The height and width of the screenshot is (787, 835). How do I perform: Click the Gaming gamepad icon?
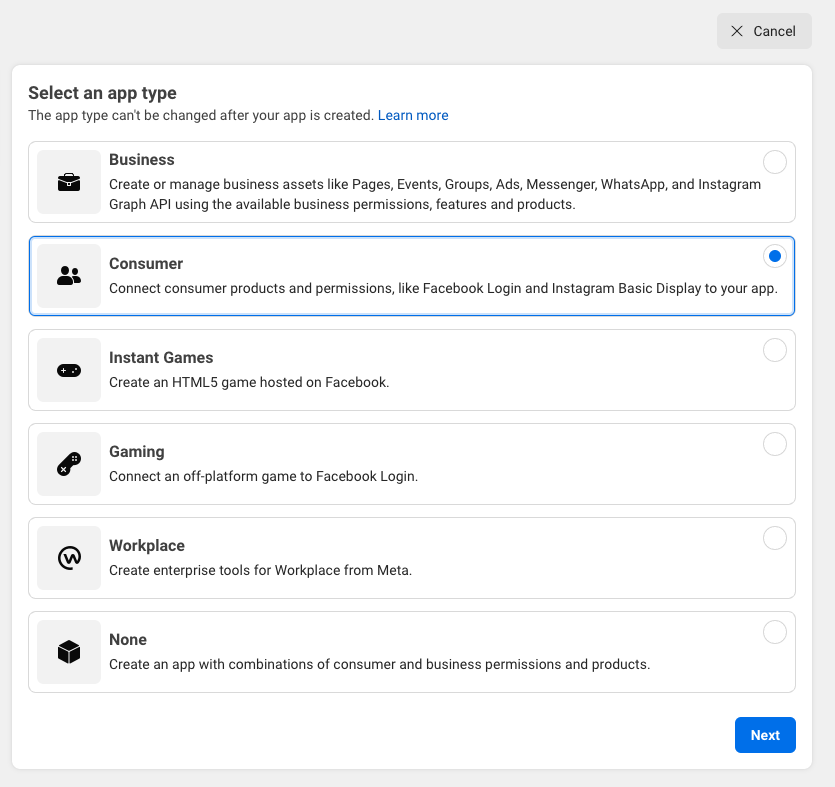(69, 464)
